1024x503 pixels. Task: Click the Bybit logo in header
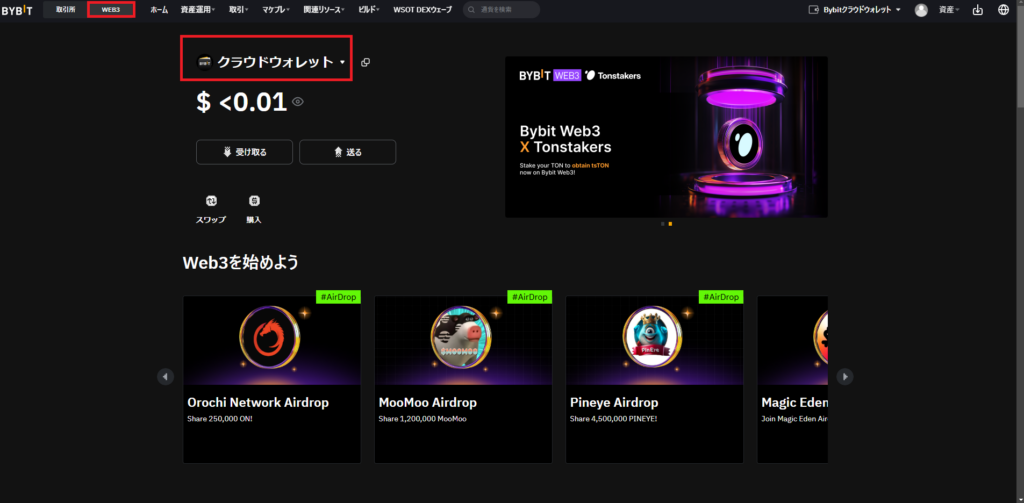(x=16, y=10)
